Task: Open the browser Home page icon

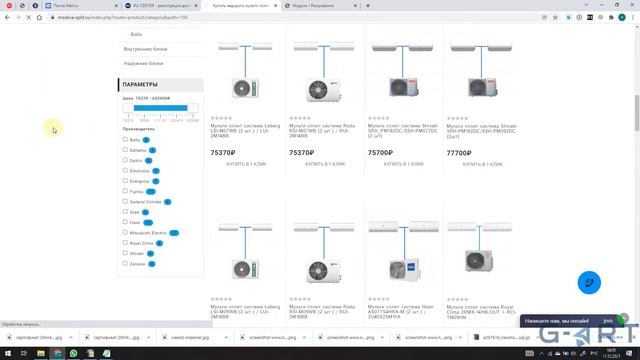Action: click(39, 18)
